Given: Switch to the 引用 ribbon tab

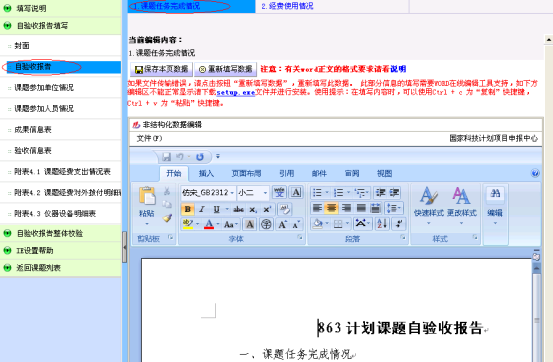Looking at the screenshot, I should coord(286,173).
